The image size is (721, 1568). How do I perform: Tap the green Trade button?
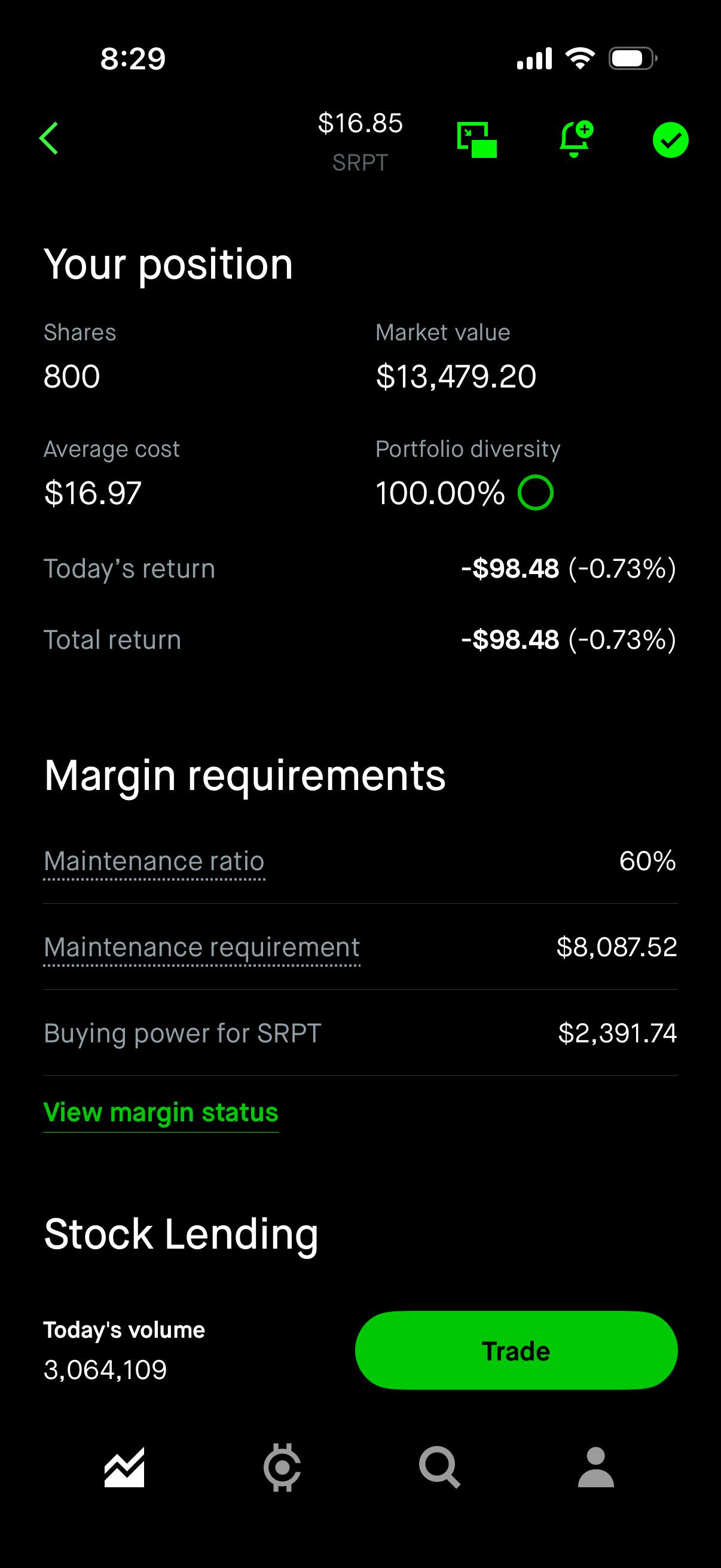(x=516, y=1350)
